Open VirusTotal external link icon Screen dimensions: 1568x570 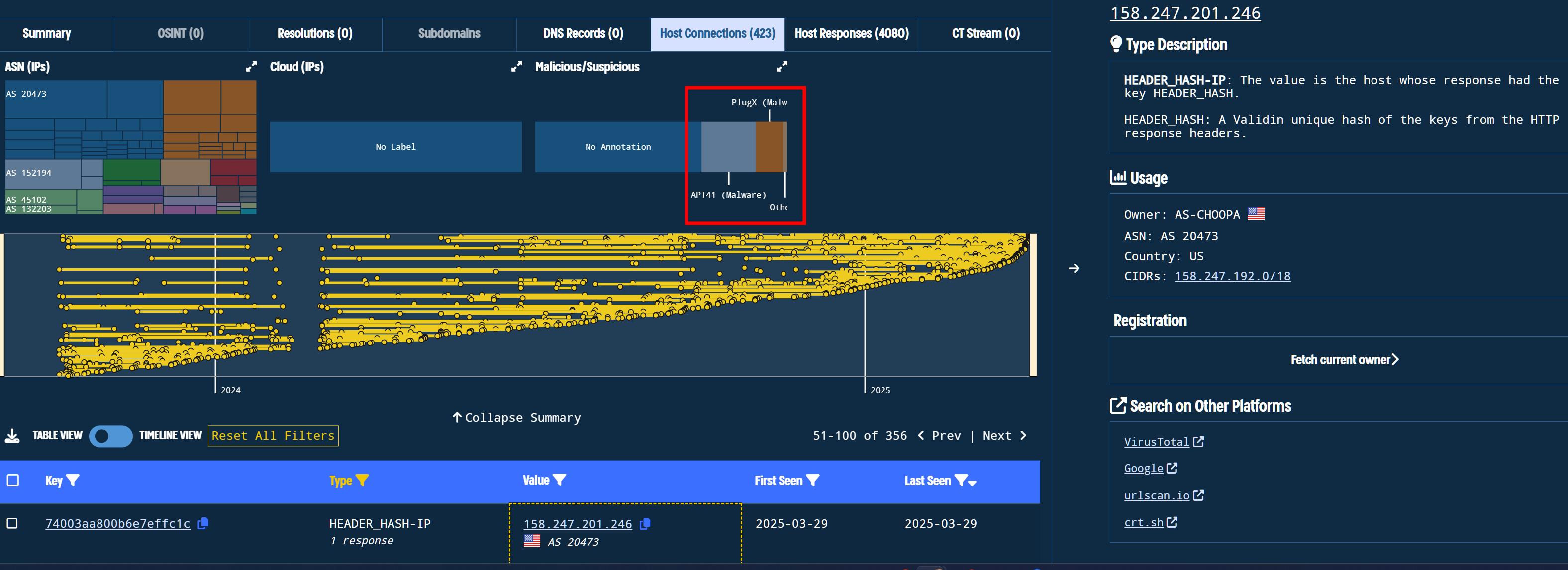pos(1198,442)
